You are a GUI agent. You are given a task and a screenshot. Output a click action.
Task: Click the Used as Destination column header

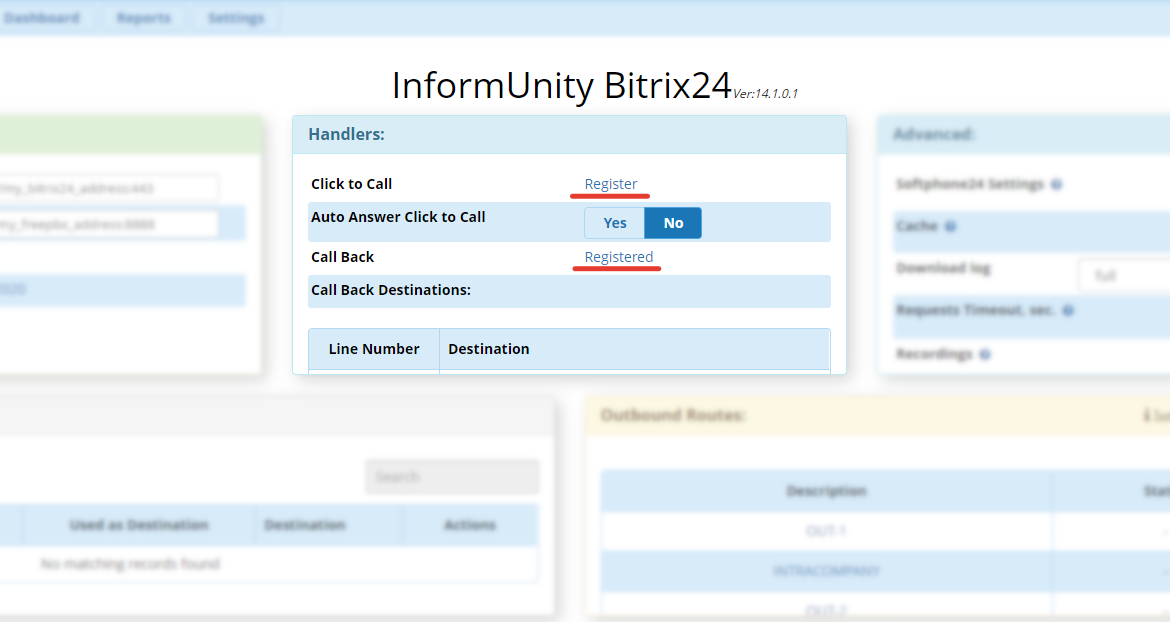click(139, 525)
